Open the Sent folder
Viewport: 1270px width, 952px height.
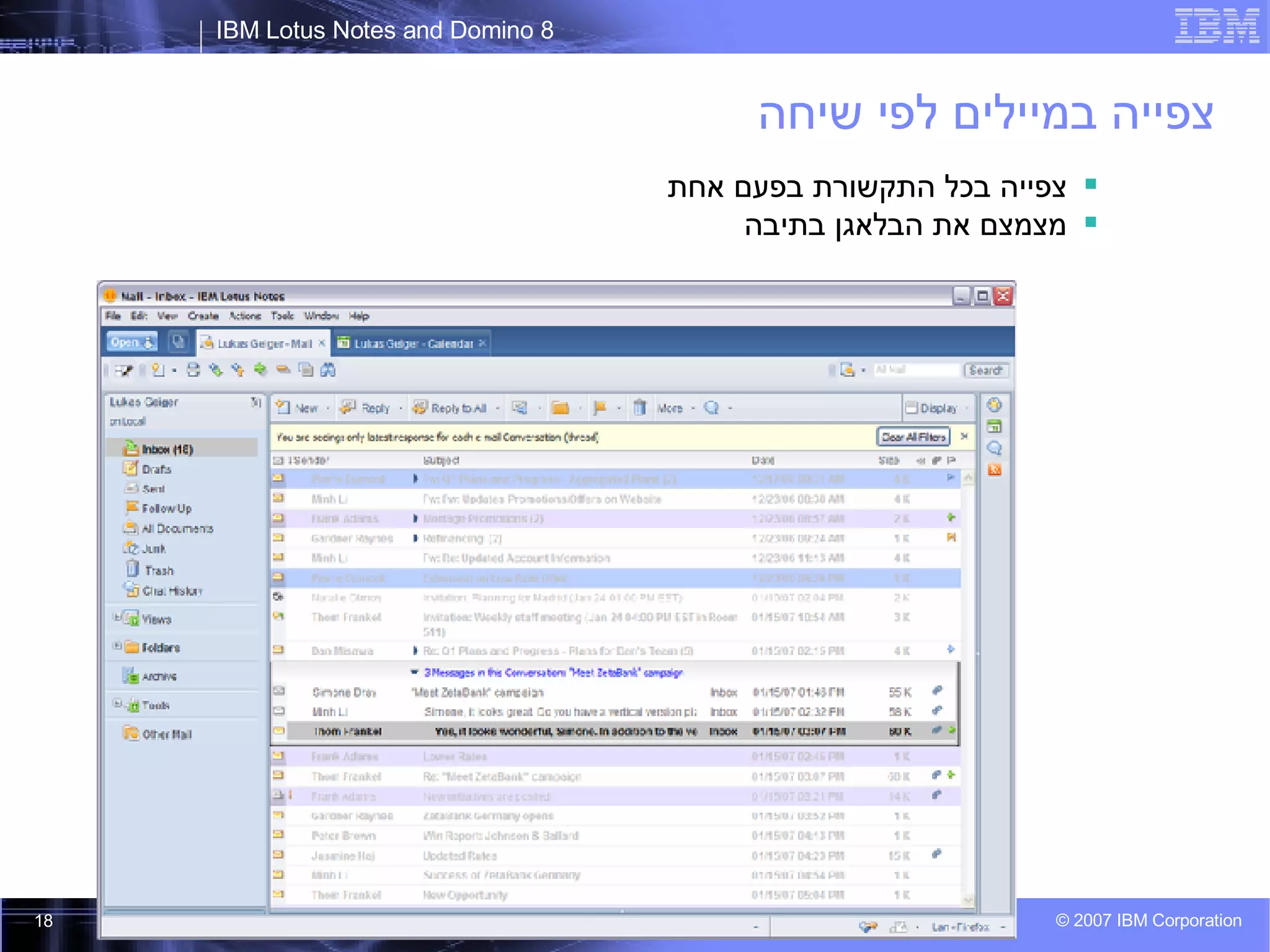[145, 489]
